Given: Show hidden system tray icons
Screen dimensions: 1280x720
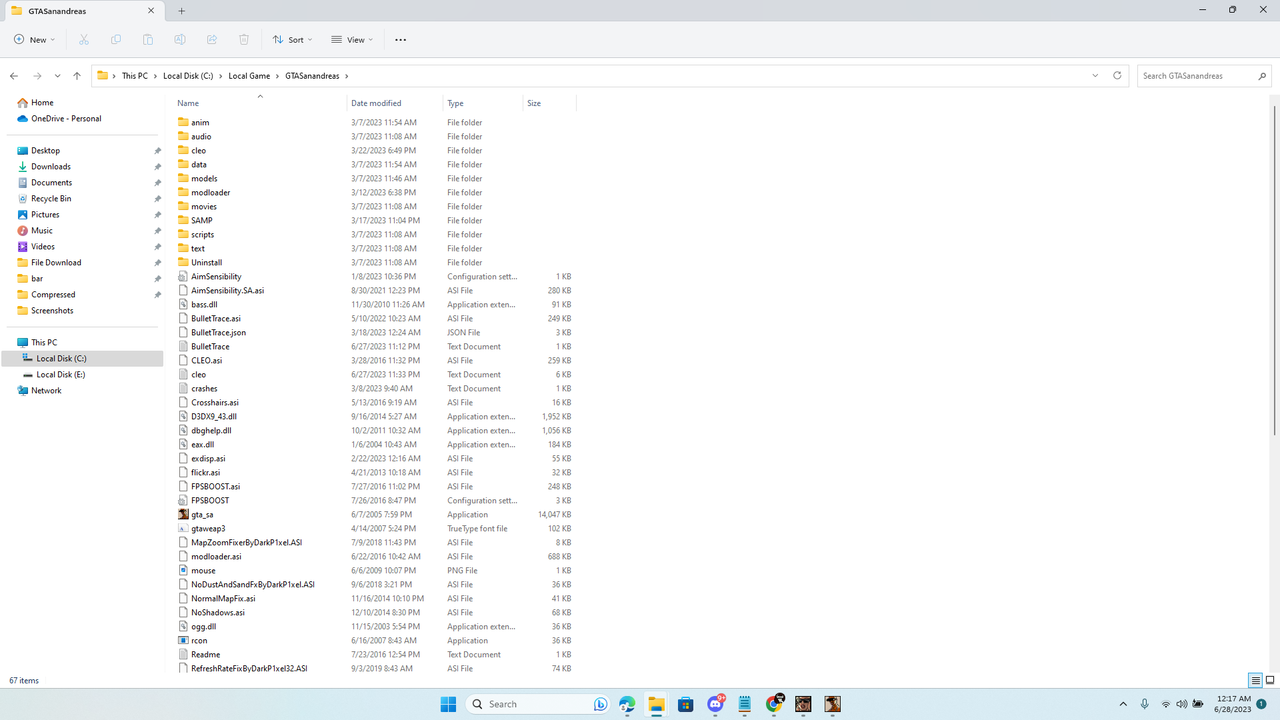Looking at the screenshot, I should tap(1123, 704).
